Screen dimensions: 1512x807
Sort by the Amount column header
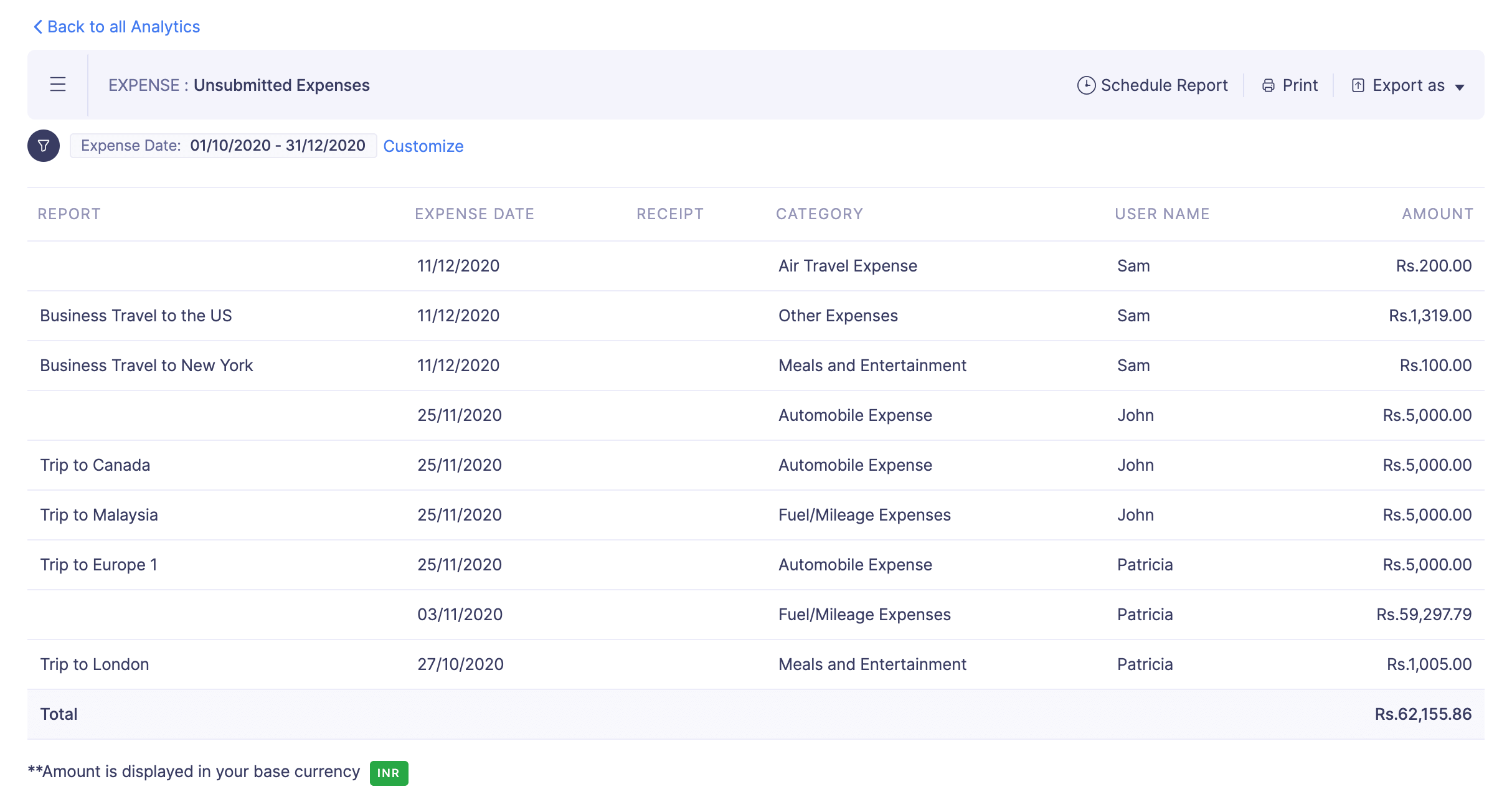tap(1437, 214)
